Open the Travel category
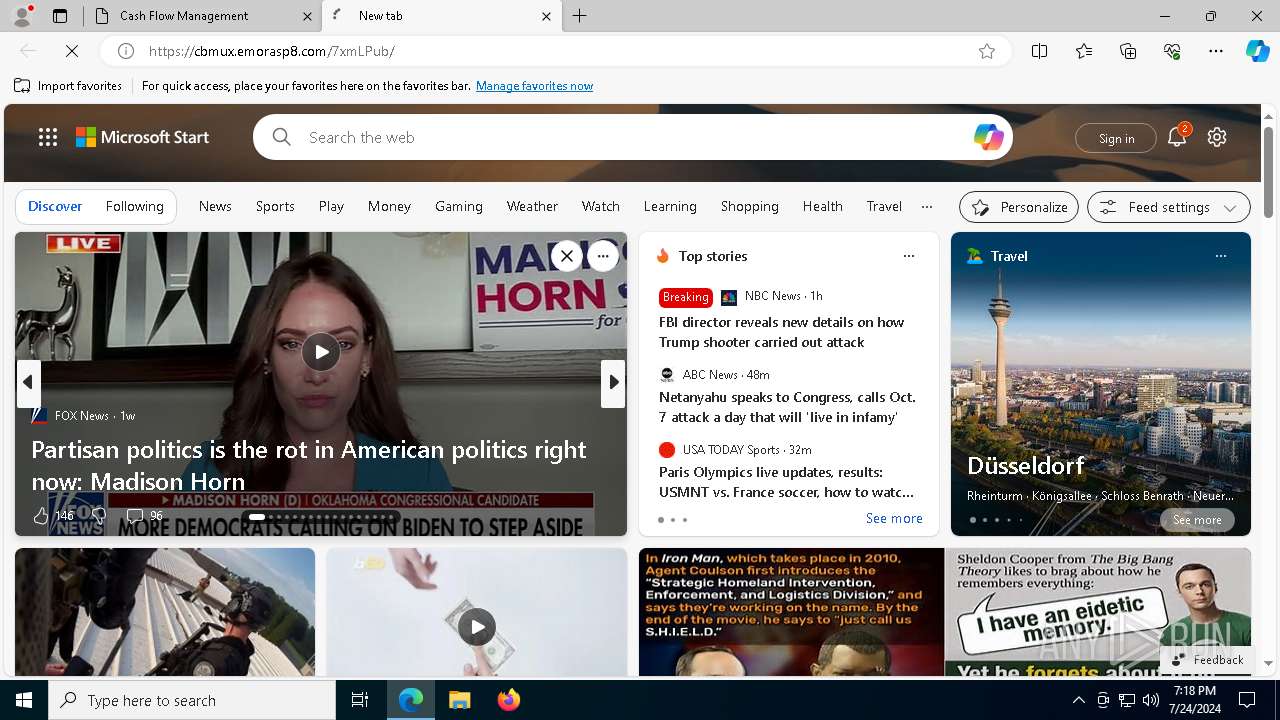This screenshot has height=720, width=1280. (x=884, y=206)
